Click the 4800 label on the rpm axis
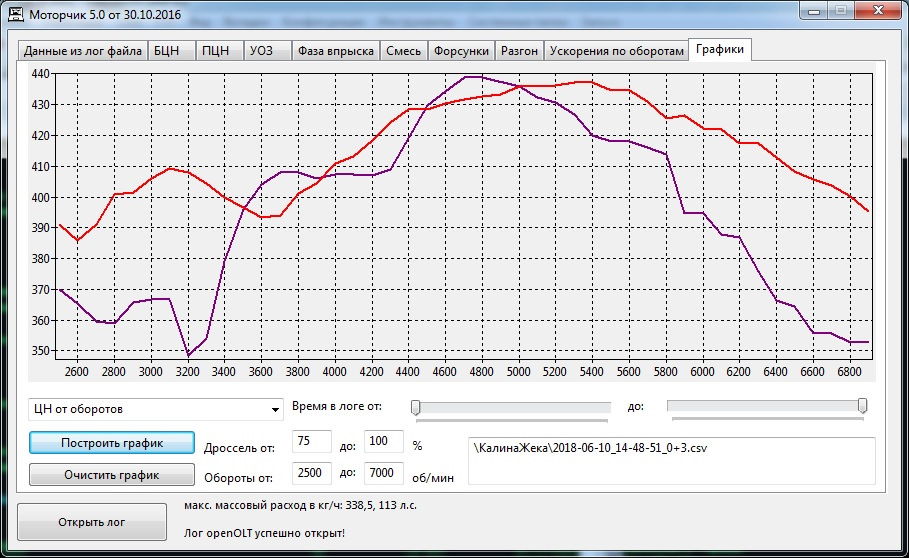The height and width of the screenshot is (558, 909). pos(482,371)
